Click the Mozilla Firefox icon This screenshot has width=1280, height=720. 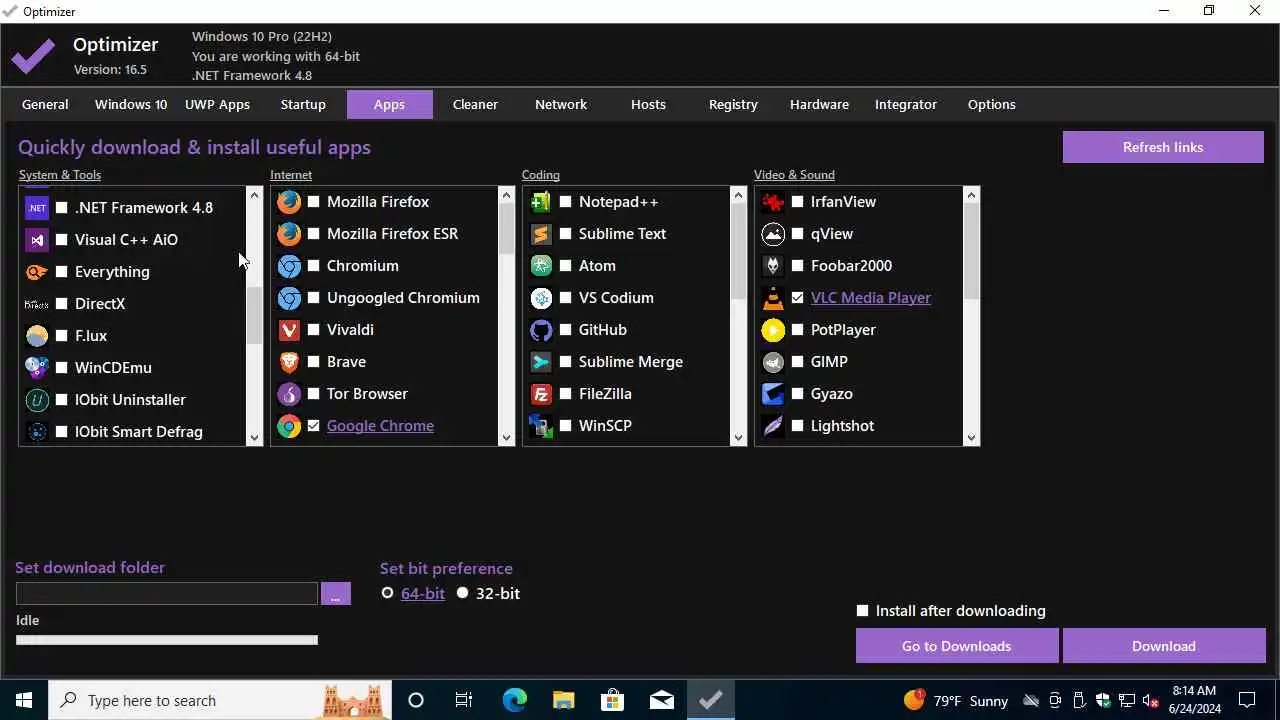(x=289, y=202)
